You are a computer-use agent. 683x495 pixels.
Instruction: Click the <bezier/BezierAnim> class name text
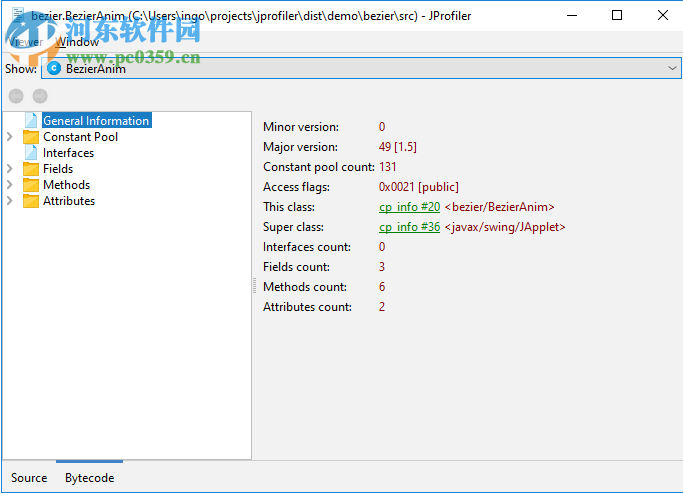[499, 207]
